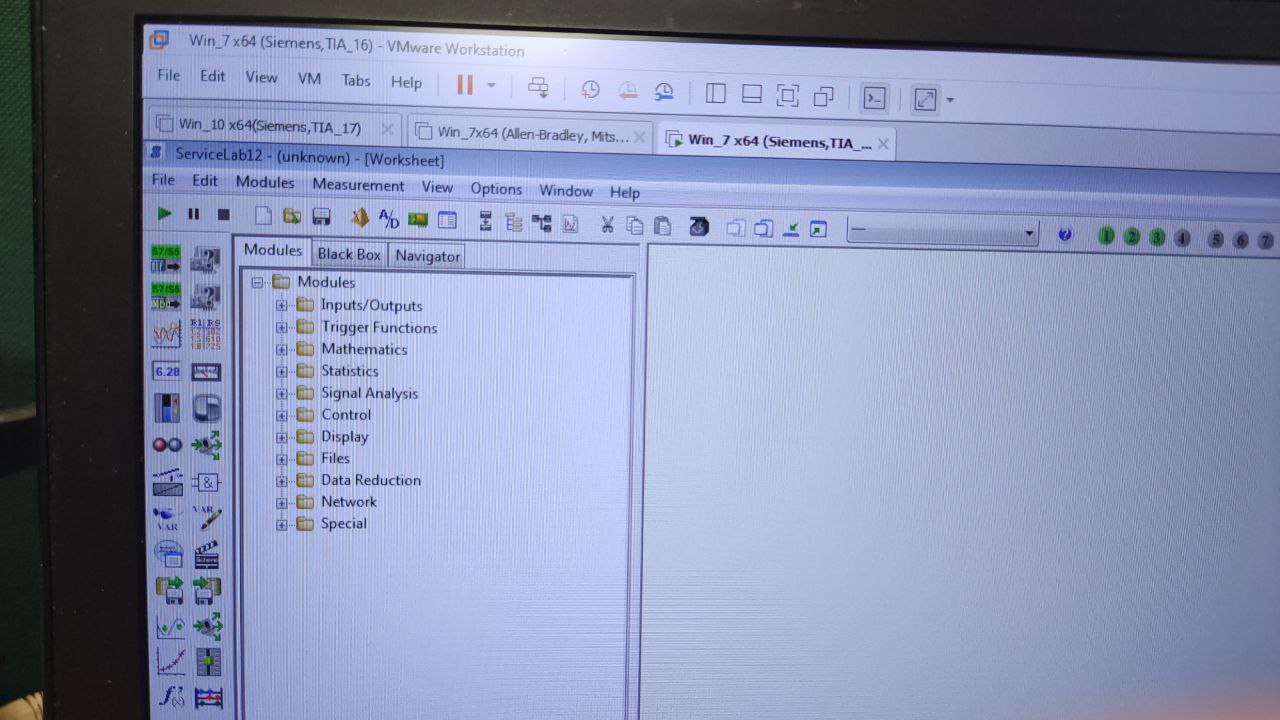Copy selection with the copy icon

pos(634,225)
